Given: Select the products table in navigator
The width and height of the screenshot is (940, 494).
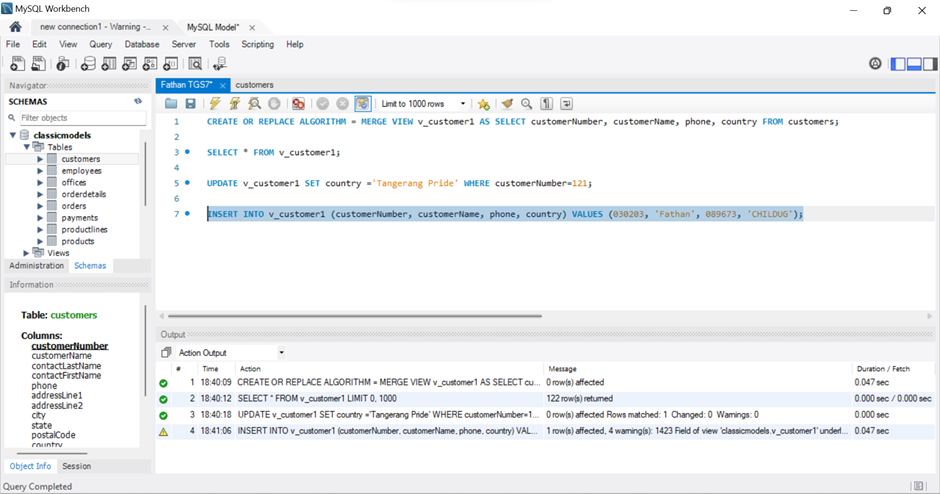Looking at the screenshot, I should (x=78, y=241).
